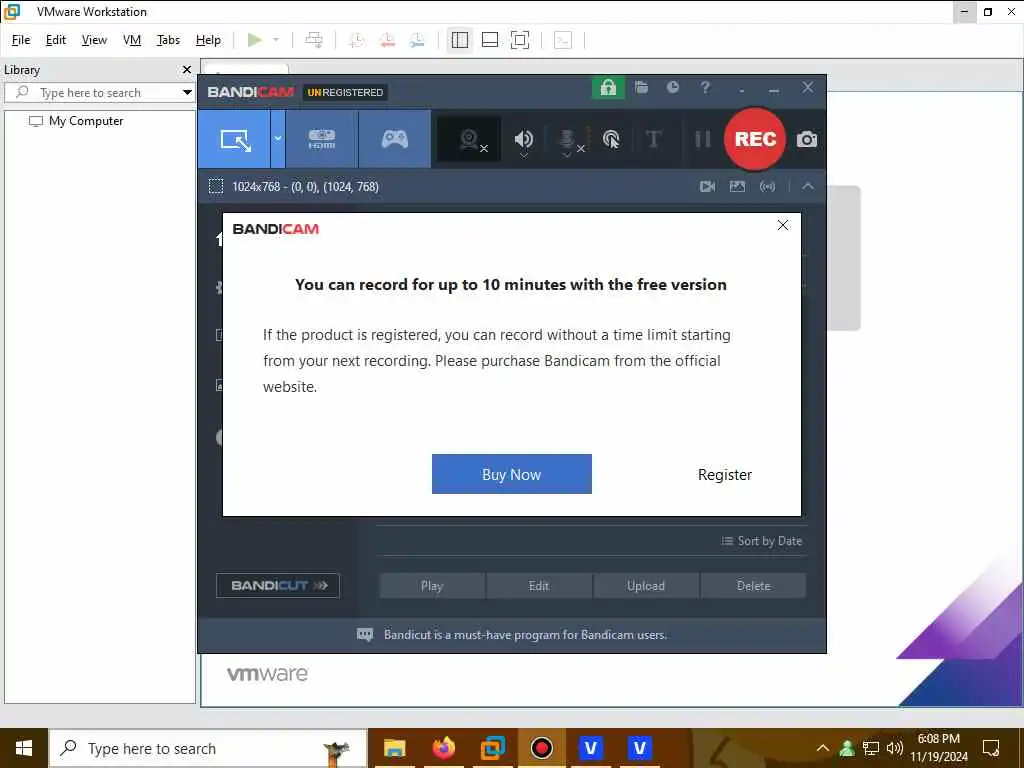Click VMware Workstation taskbar icon
The width and height of the screenshot is (1024, 768).
[x=493, y=748]
